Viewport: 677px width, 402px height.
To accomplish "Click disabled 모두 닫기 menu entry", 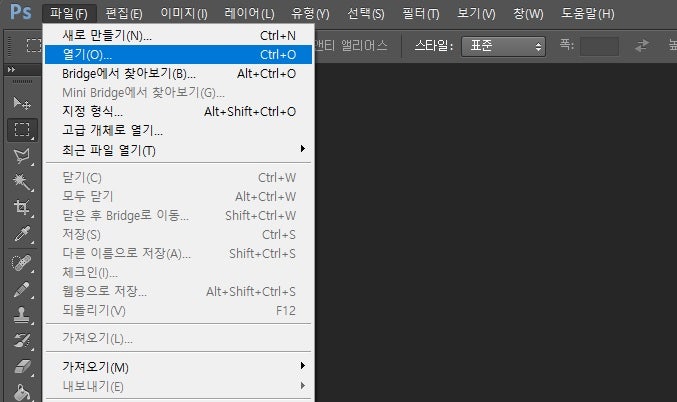I will pos(178,196).
